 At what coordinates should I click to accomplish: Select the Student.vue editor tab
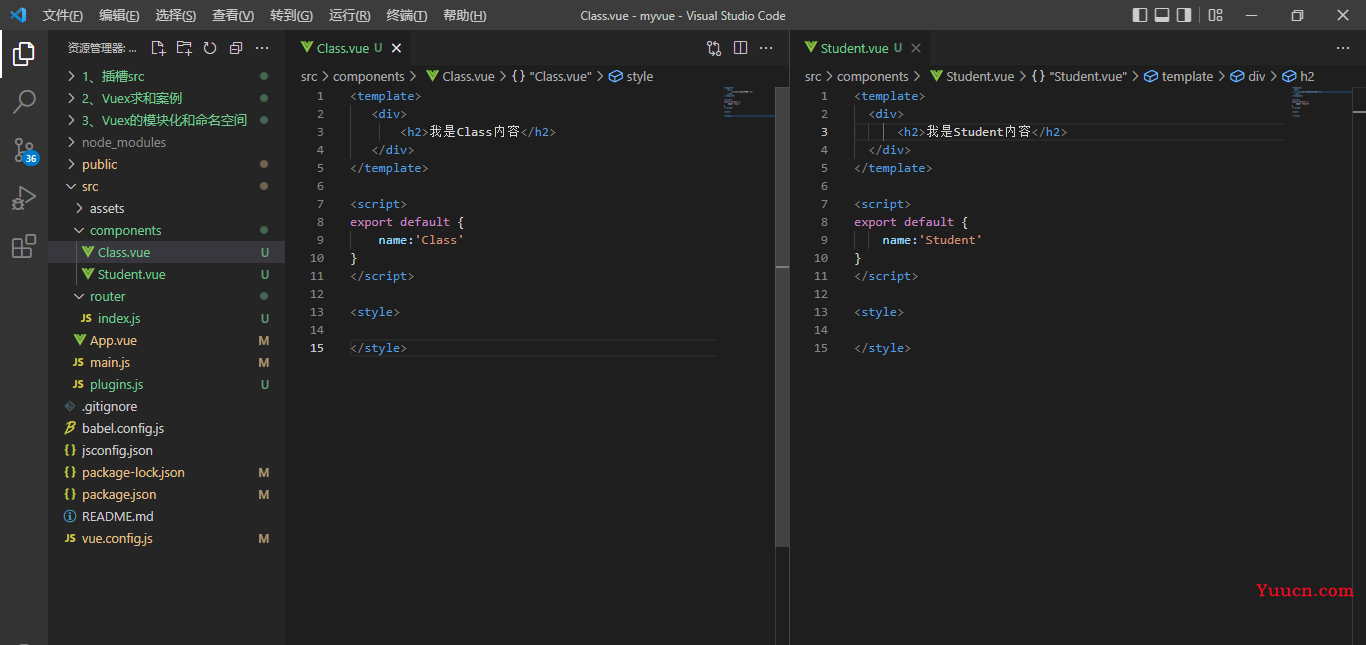860,48
